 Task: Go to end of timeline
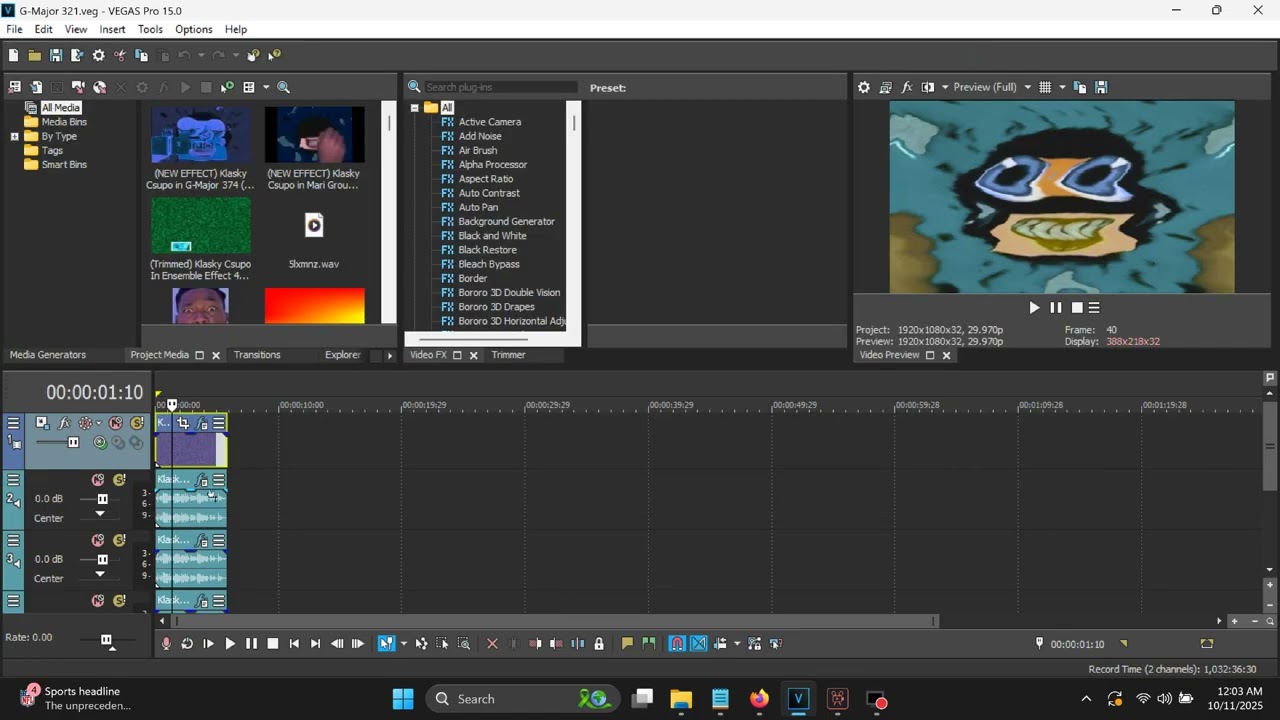tap(315, 644)
